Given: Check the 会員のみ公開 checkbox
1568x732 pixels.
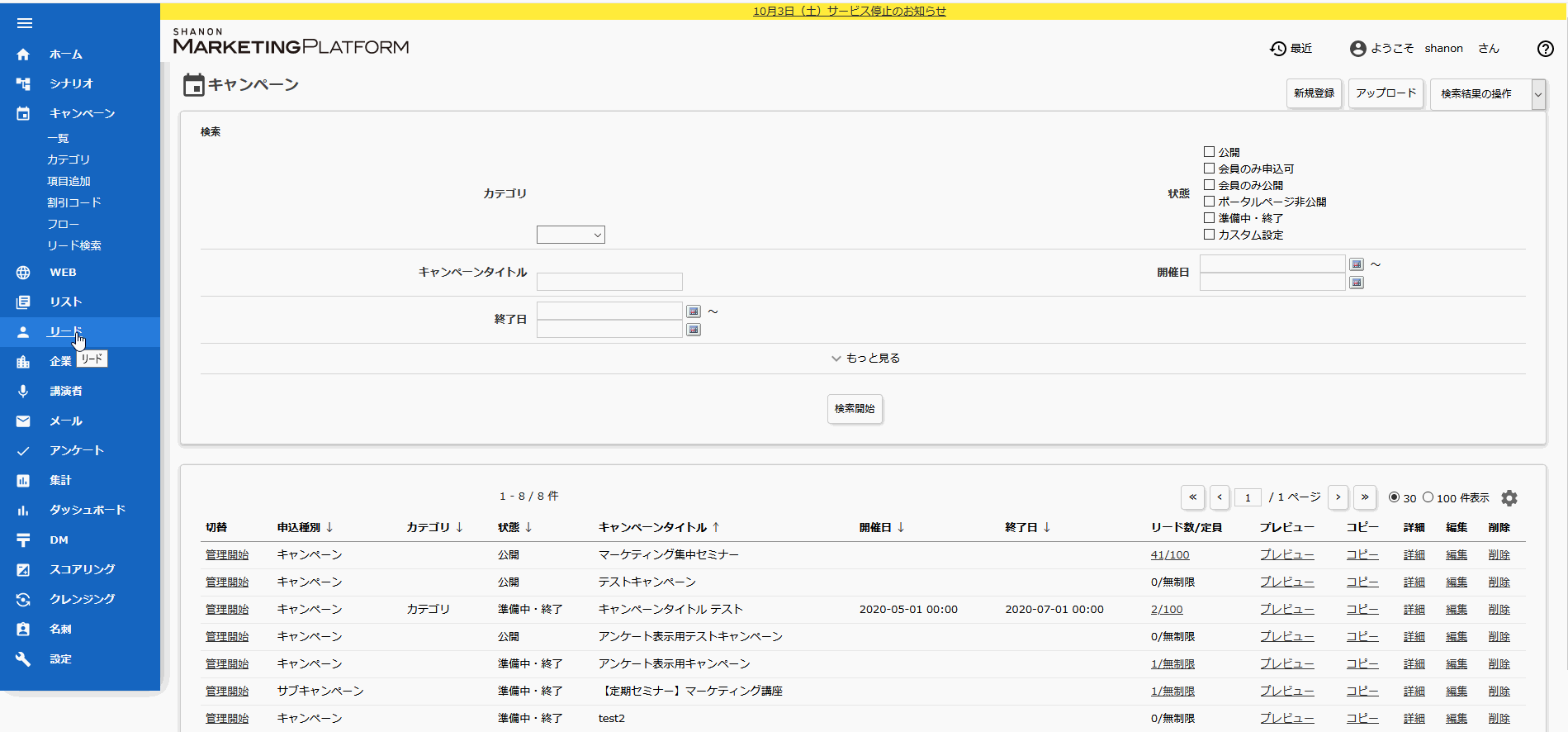Looking at the screenshot, I should 1209,185.
